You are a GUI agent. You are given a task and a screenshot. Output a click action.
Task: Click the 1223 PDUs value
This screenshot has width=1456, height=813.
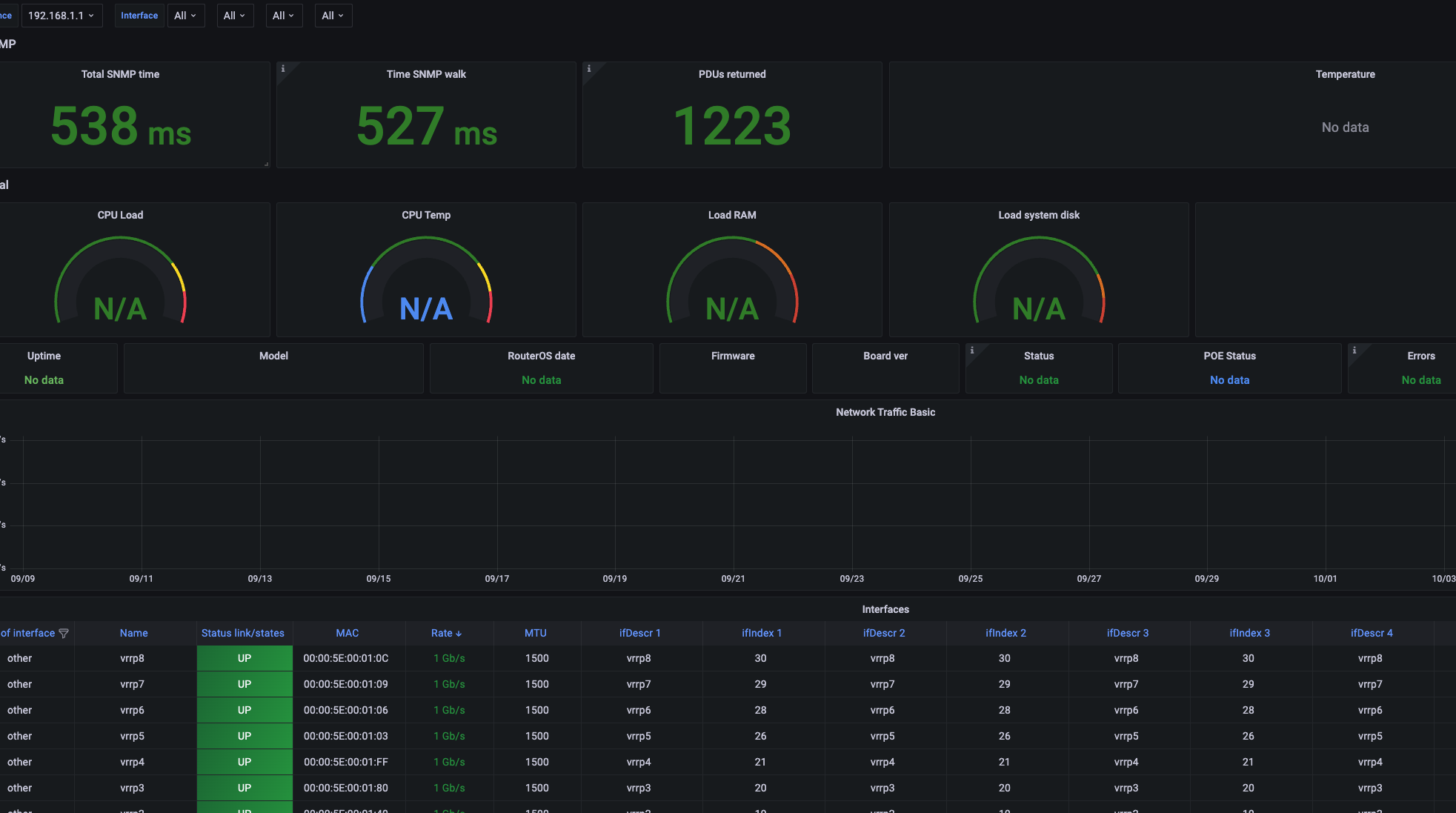(x=732, y=126)
